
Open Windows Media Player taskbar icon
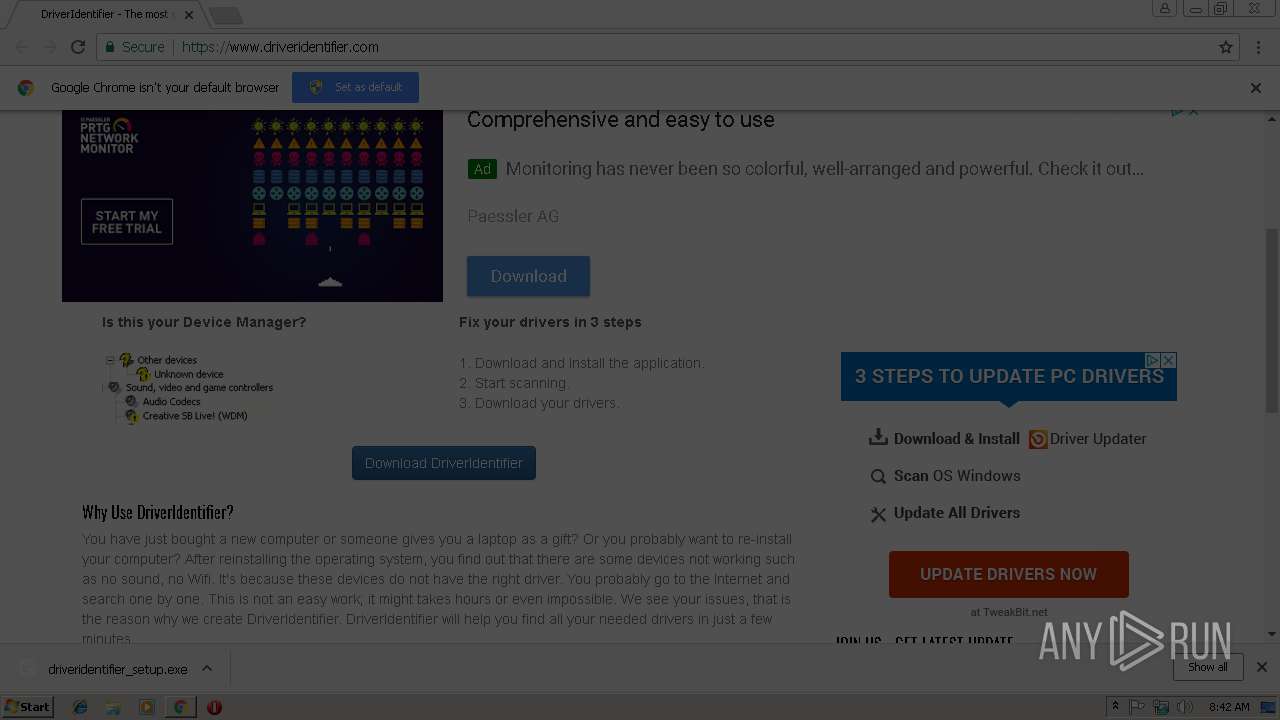click(x=147, y=707)
